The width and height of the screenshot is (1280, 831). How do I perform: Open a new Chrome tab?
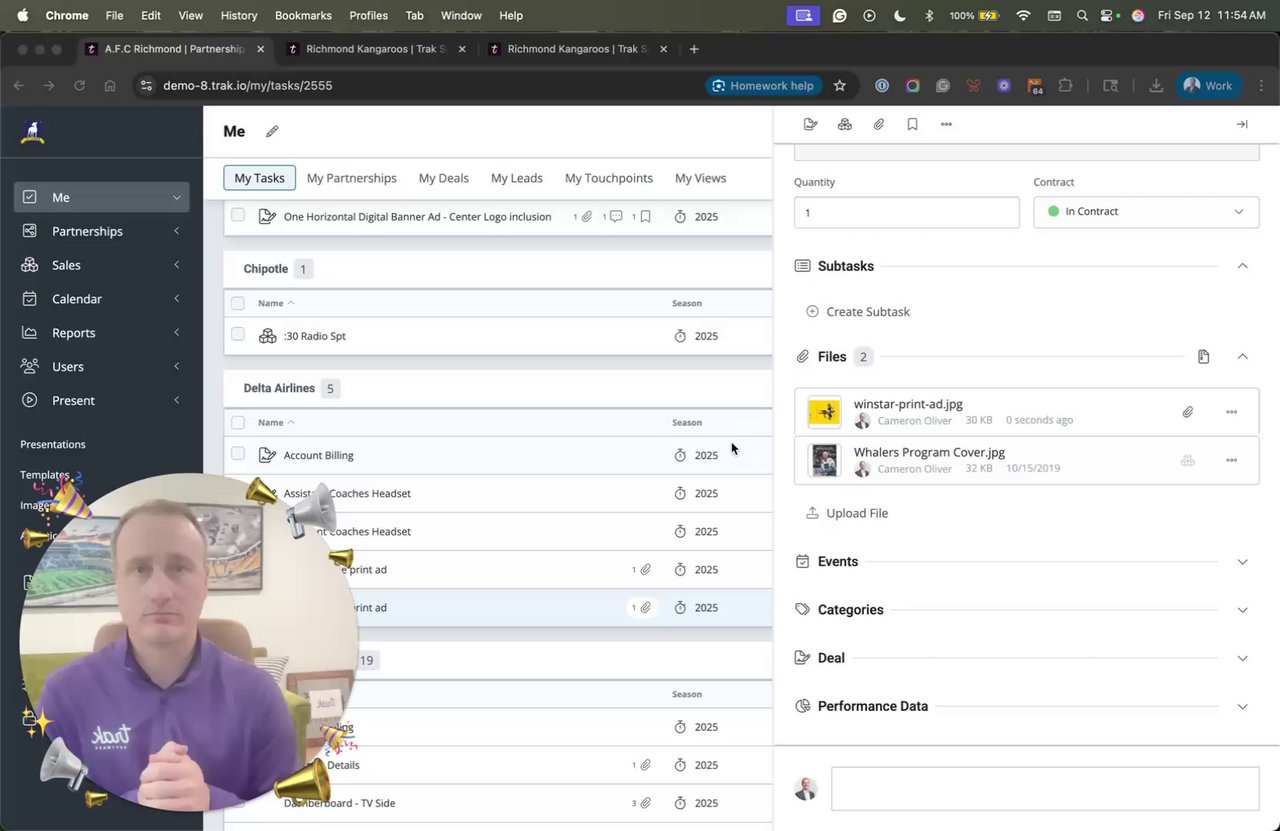coord(694,49)
